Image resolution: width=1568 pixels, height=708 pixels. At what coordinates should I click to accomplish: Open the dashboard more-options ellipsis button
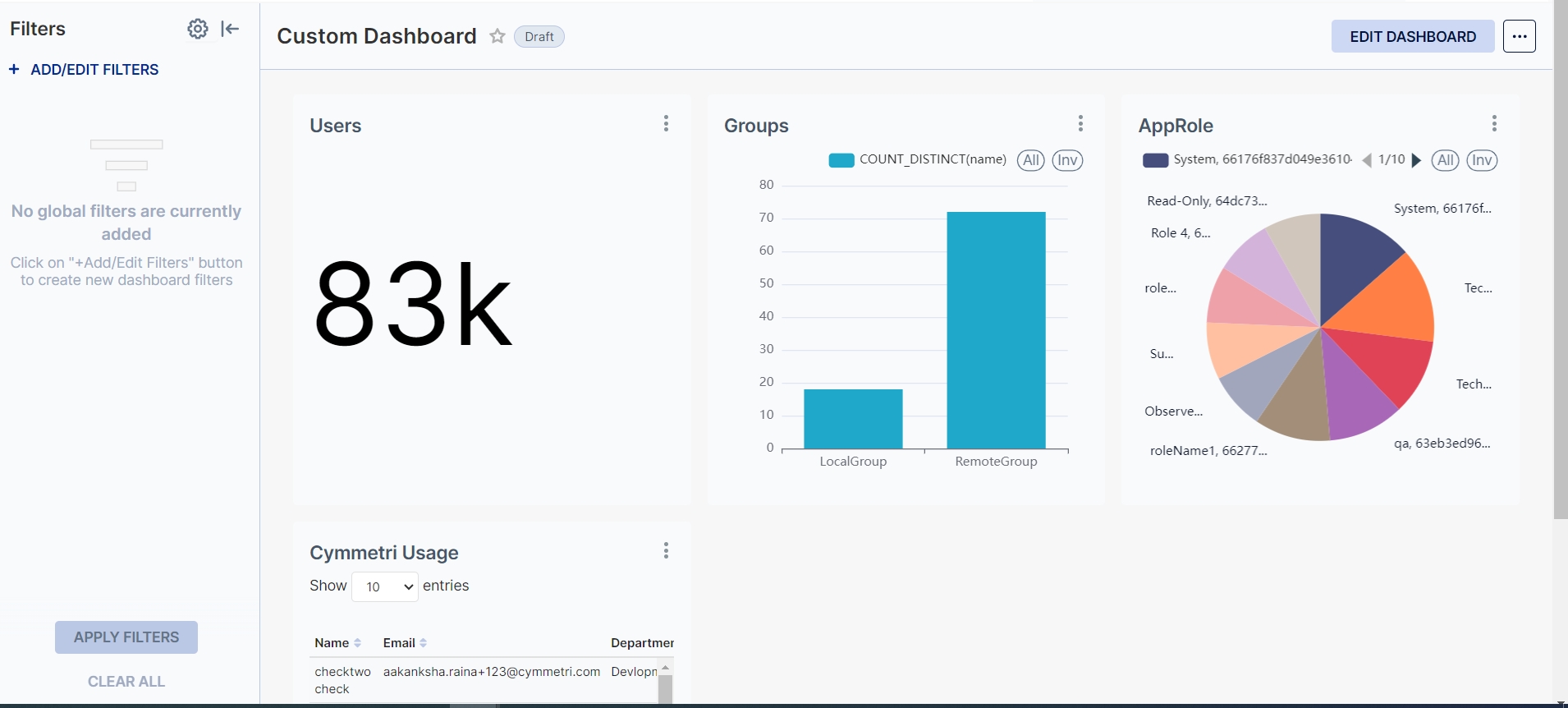1519,36
